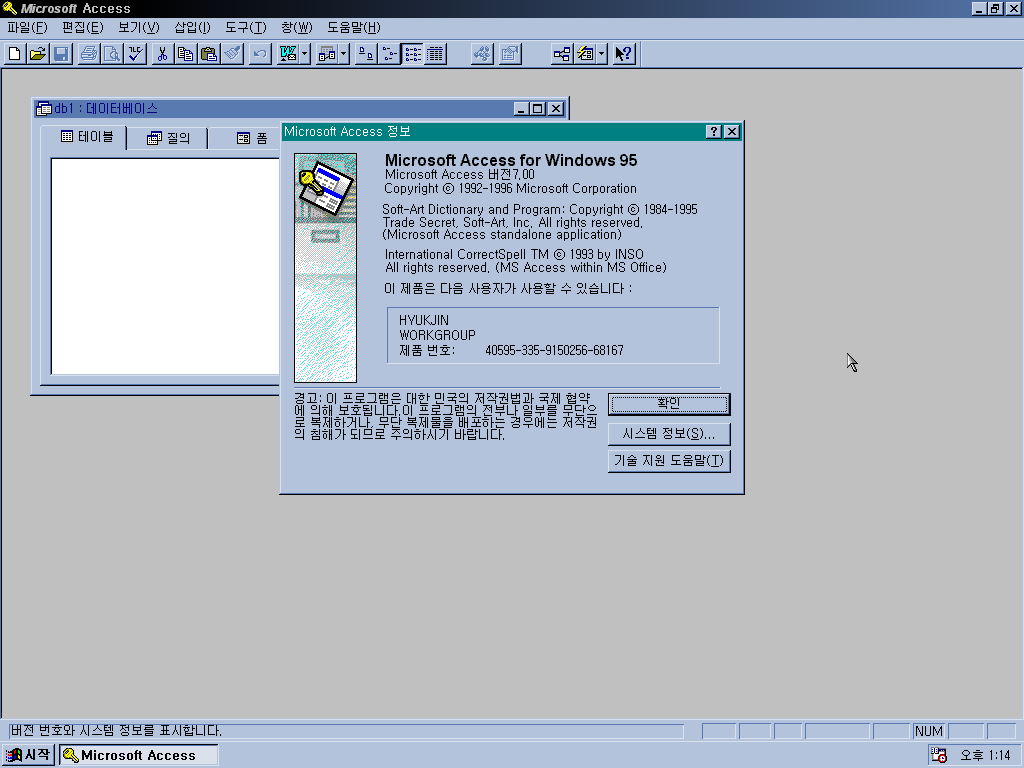1024x768 pixels.
Task: Open the 보기(V) menu
Action: coord(139,27)
